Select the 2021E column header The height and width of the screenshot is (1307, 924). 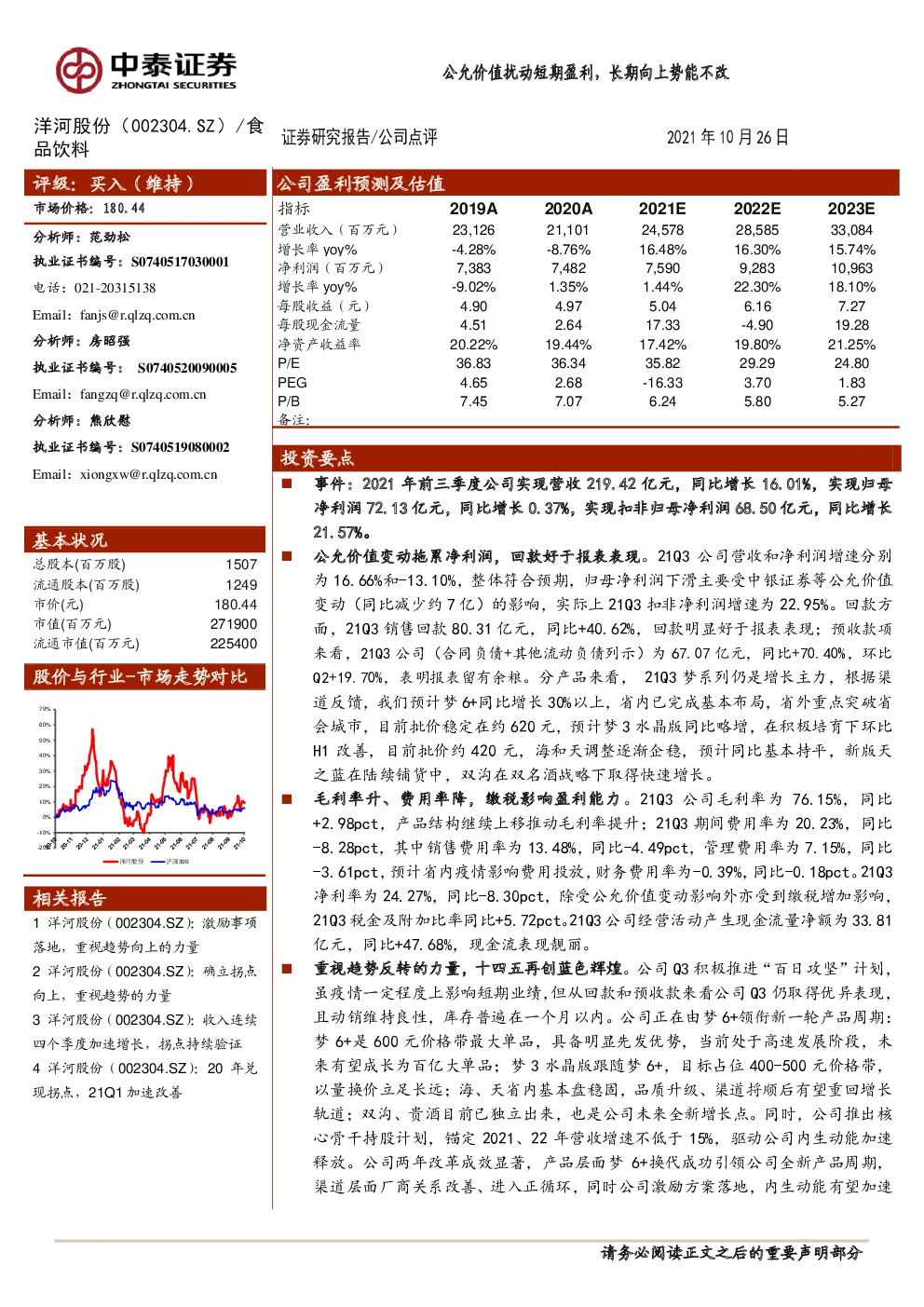pos(662,209)
